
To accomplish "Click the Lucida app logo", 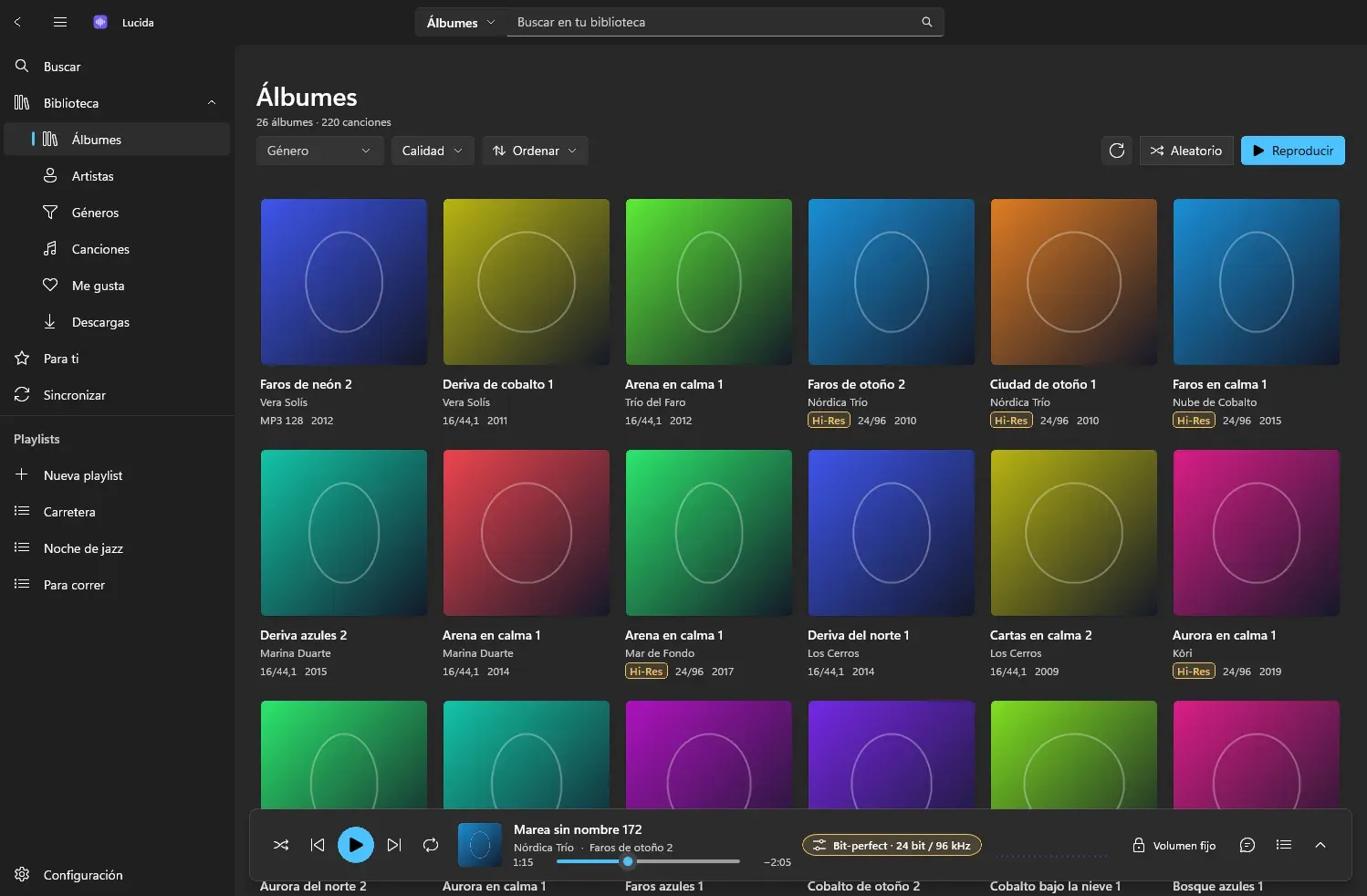I will click(100, 22).
